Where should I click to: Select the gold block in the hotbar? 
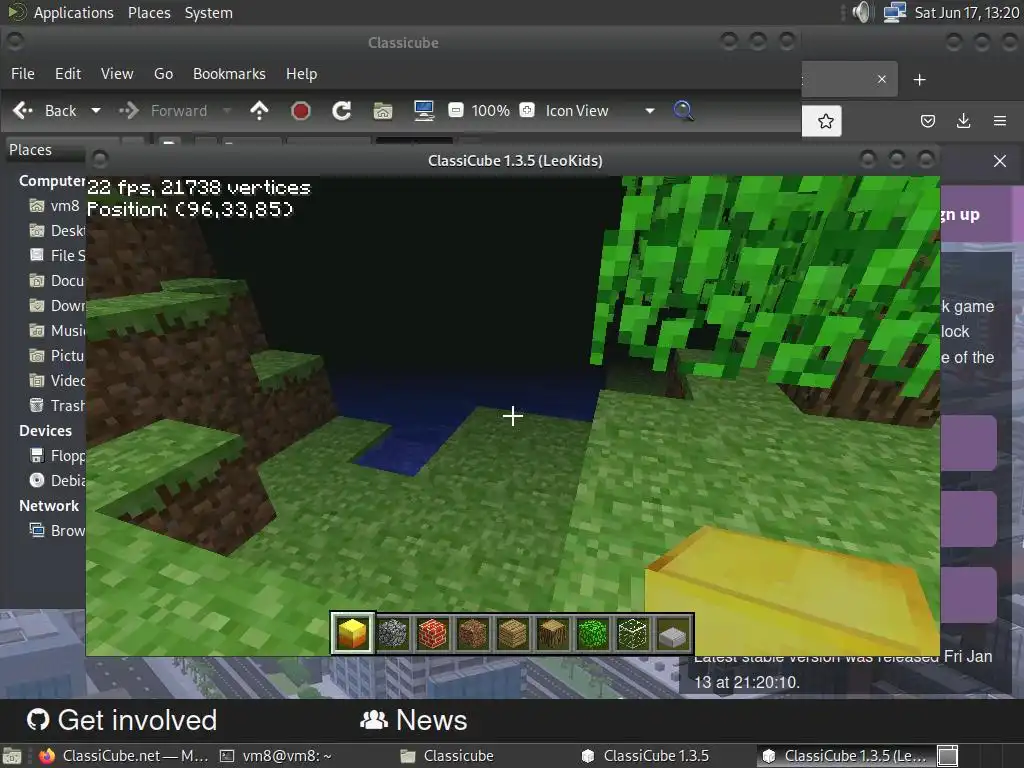tap(353, 633)
